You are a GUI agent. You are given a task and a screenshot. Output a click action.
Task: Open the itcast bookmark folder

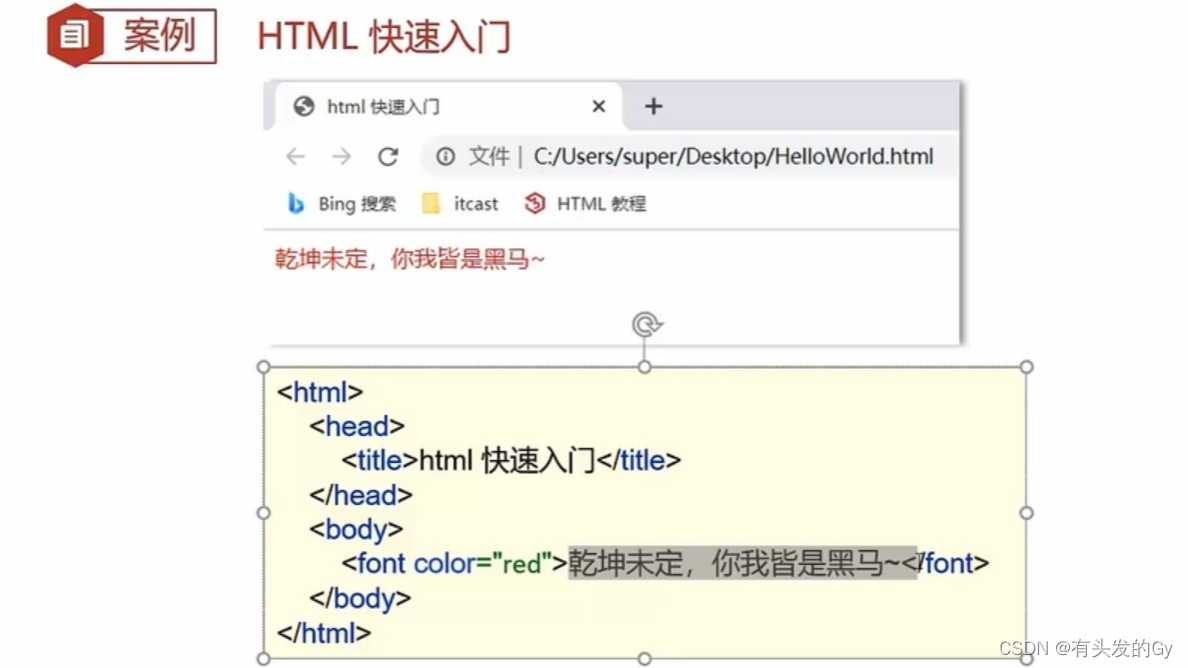pos(460,204)
